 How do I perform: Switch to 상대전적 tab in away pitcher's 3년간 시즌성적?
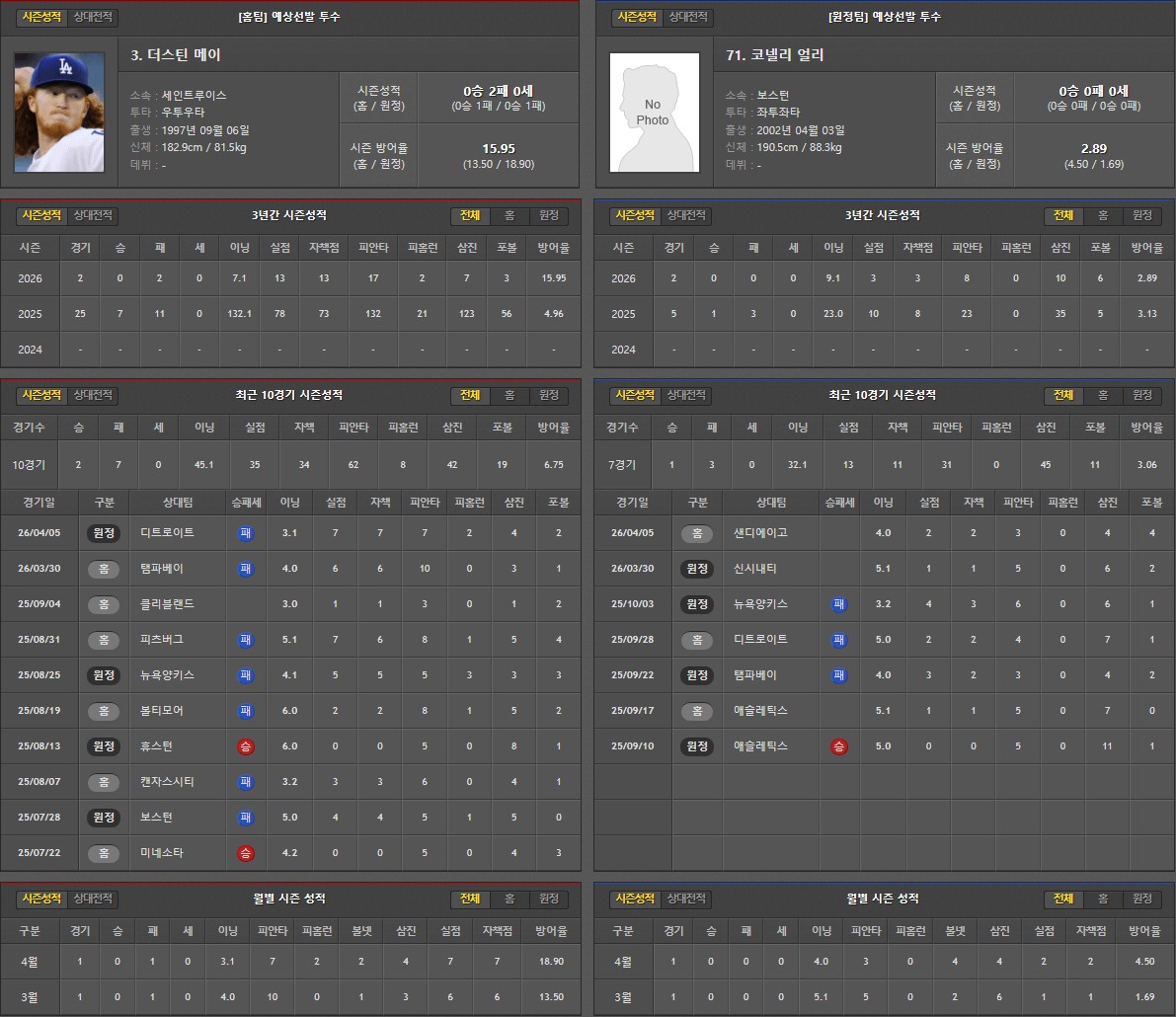click(x=686, y=216)
